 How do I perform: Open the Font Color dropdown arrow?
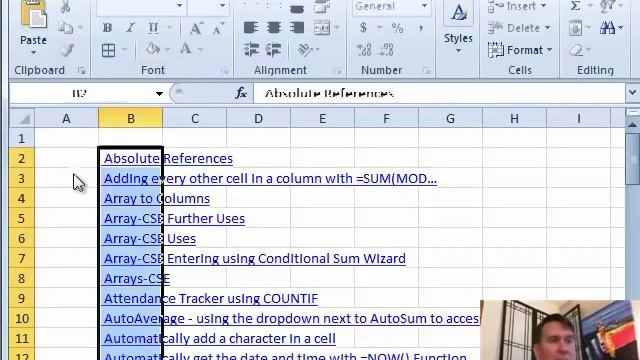pyautogui.click(x=200, y=50)
